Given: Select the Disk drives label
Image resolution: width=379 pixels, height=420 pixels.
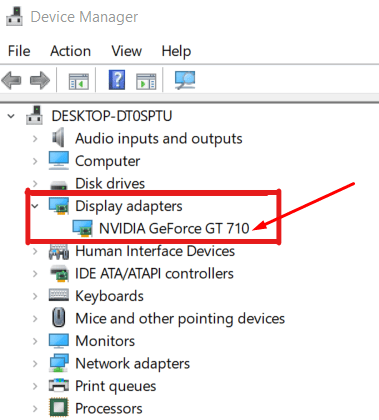Looking at the screenshot, I should [x=110, y=183].
